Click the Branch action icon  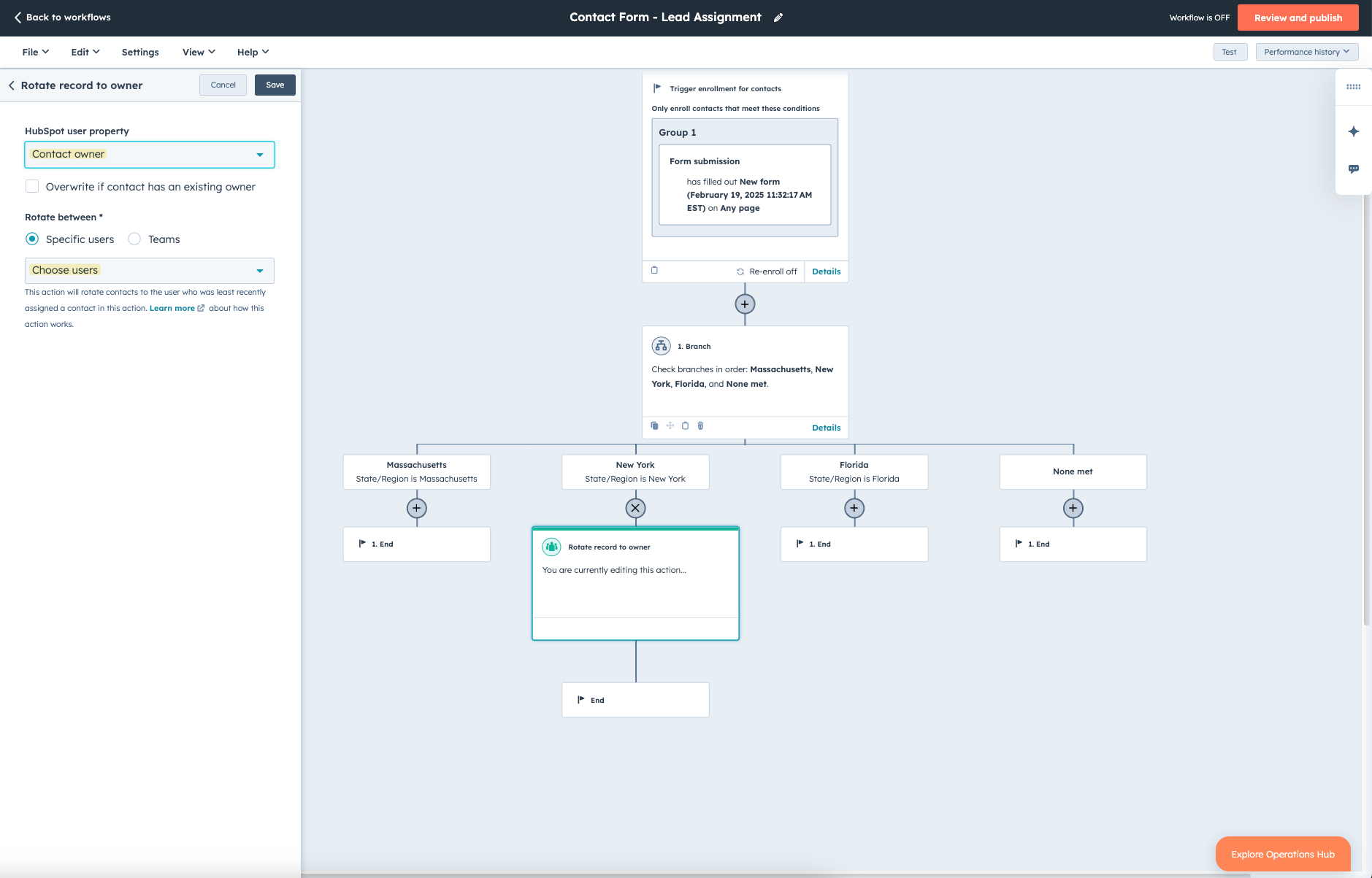click(661, 346)
